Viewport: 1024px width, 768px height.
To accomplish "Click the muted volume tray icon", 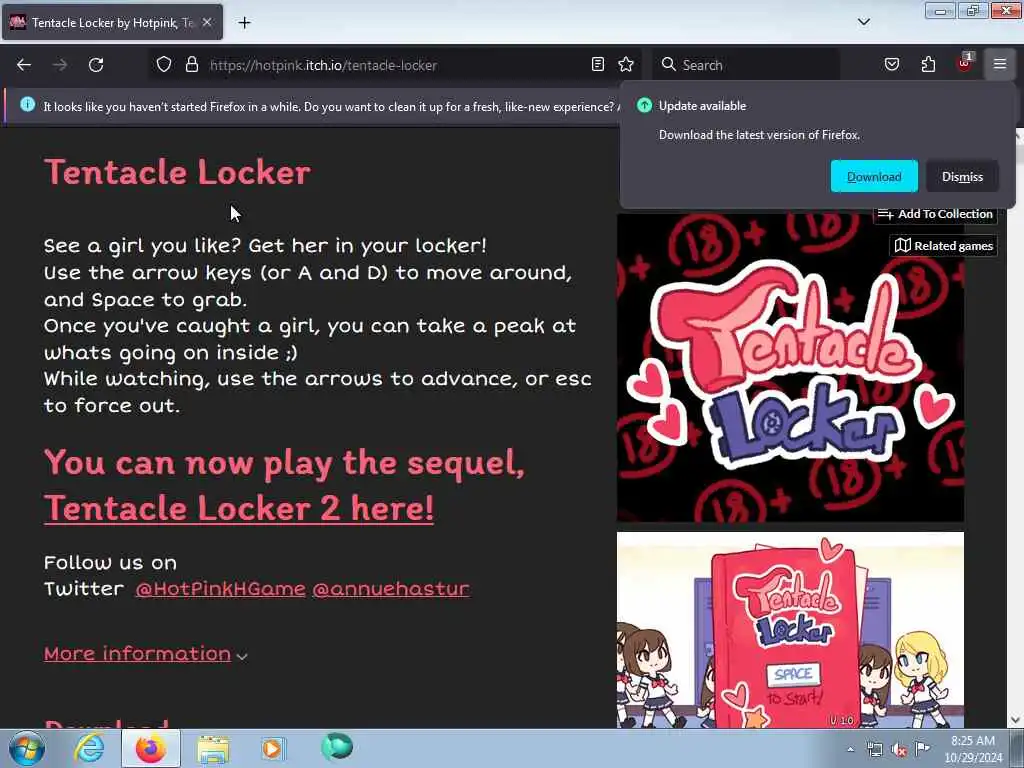I will 899,750.
